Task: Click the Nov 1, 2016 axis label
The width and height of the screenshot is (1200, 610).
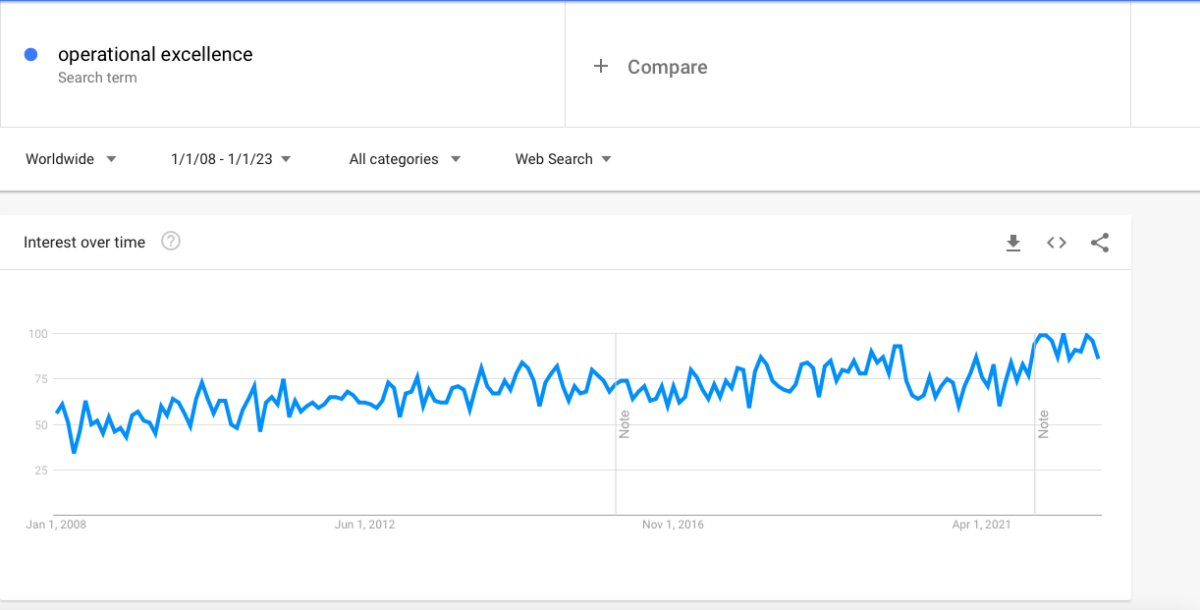Action: [x=673, y=524]
